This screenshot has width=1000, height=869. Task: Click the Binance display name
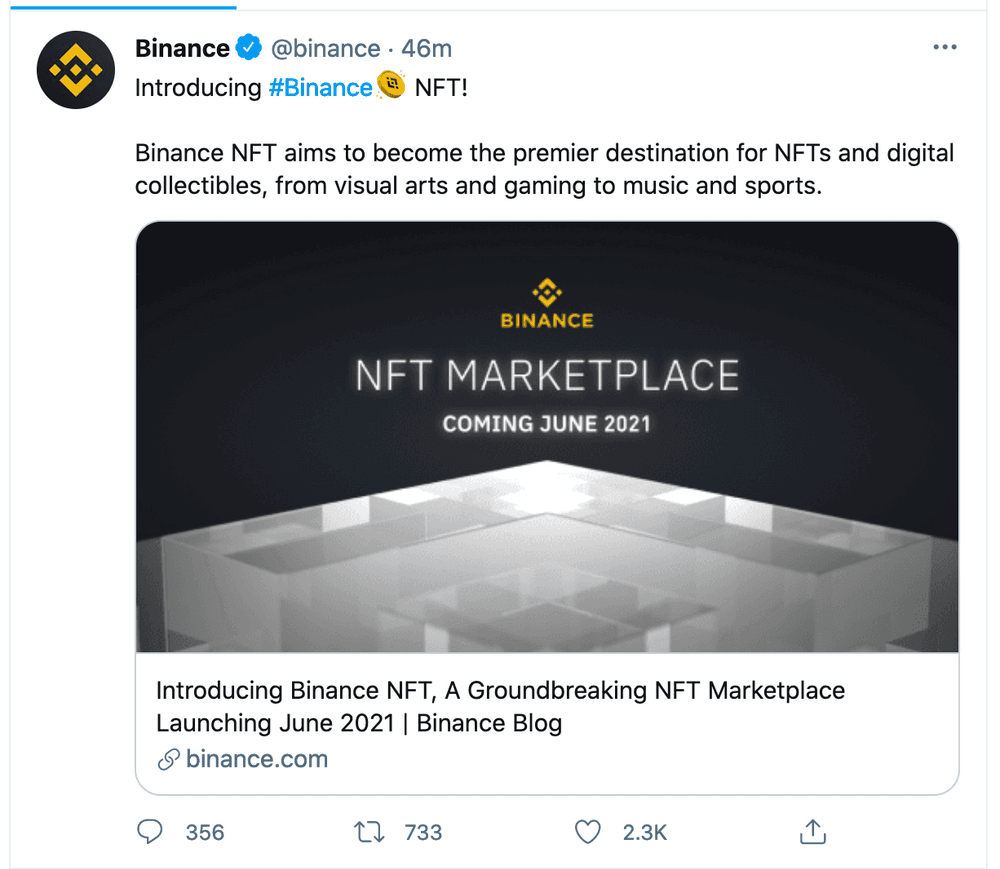pos(182,48)
